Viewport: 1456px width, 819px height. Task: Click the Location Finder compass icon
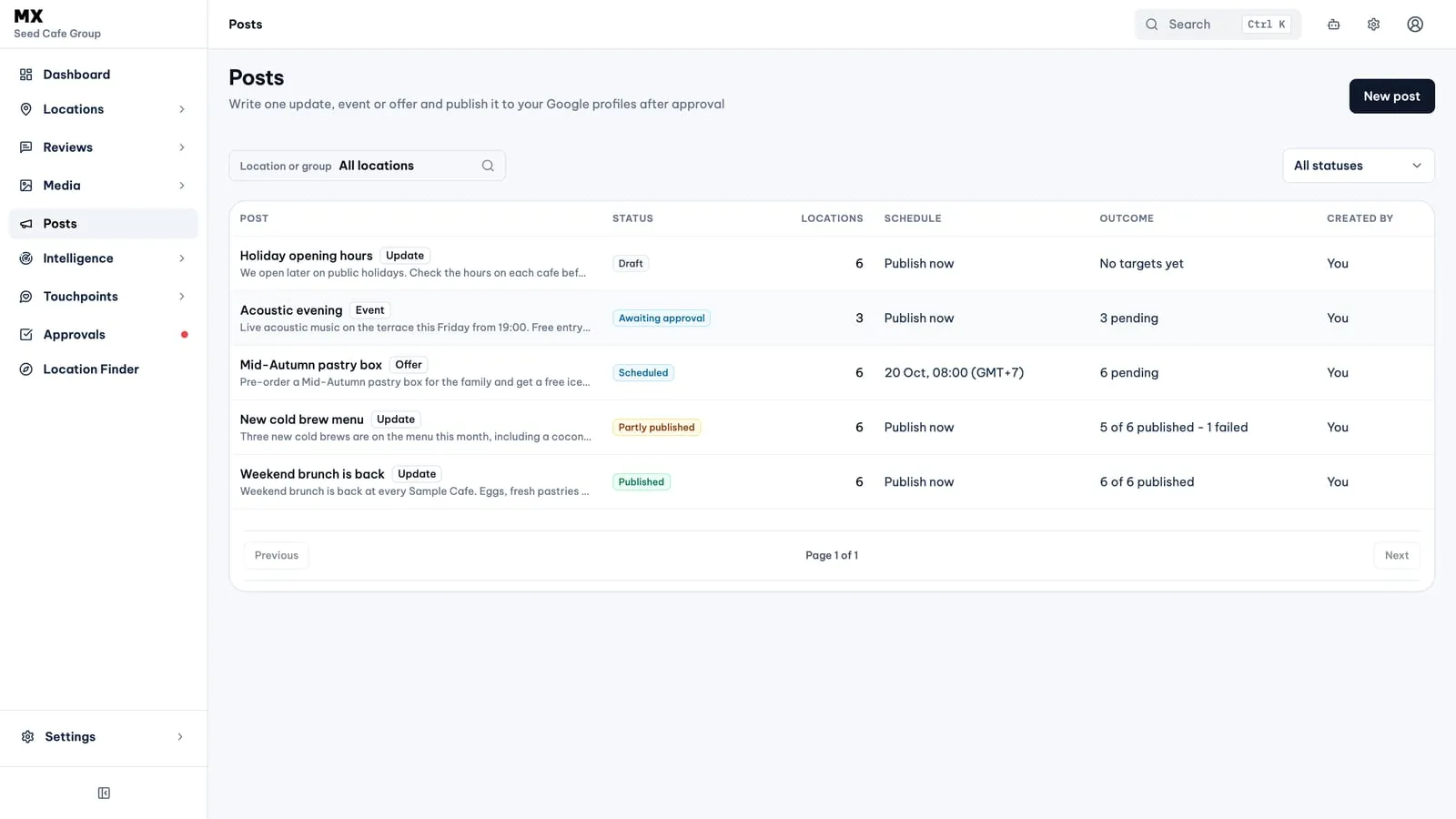(25, 369)
